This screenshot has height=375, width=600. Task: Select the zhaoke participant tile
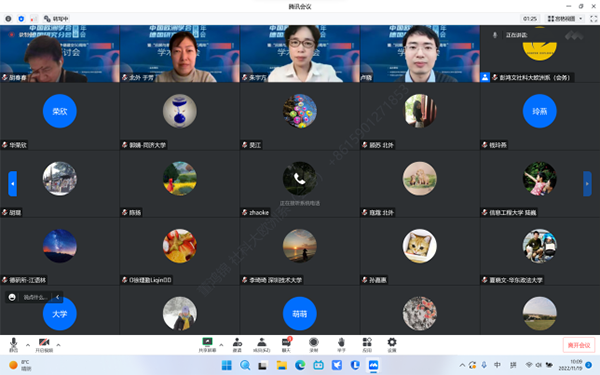tap(300, 184)
